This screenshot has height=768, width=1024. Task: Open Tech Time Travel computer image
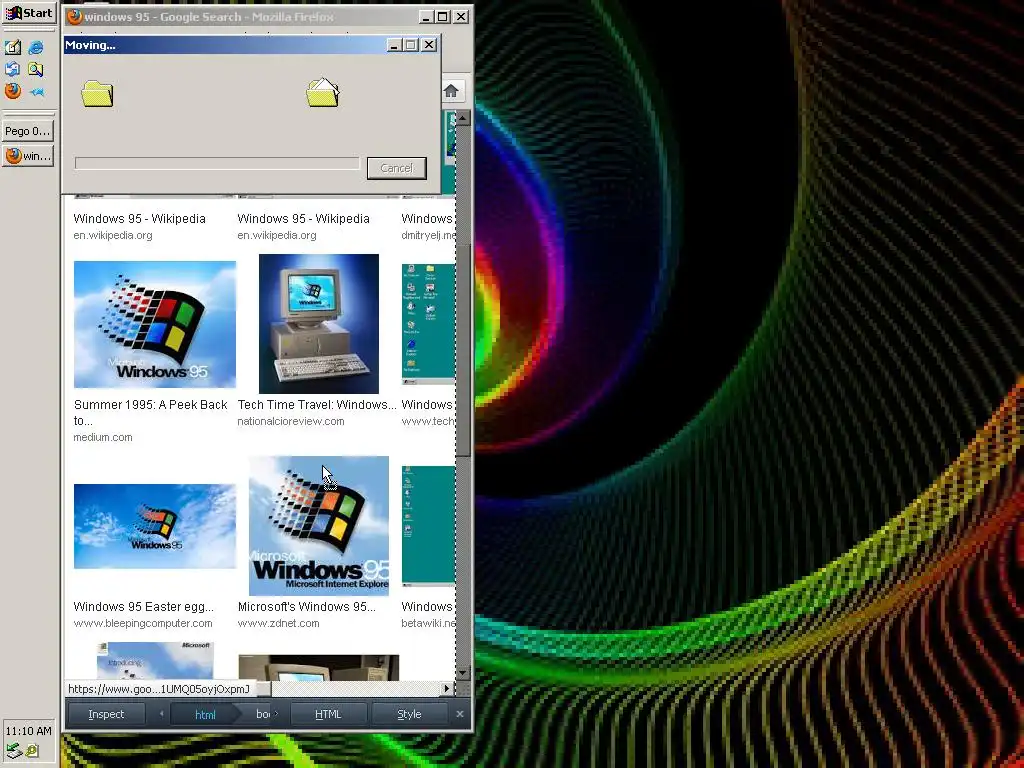click(x=319, y=324)
